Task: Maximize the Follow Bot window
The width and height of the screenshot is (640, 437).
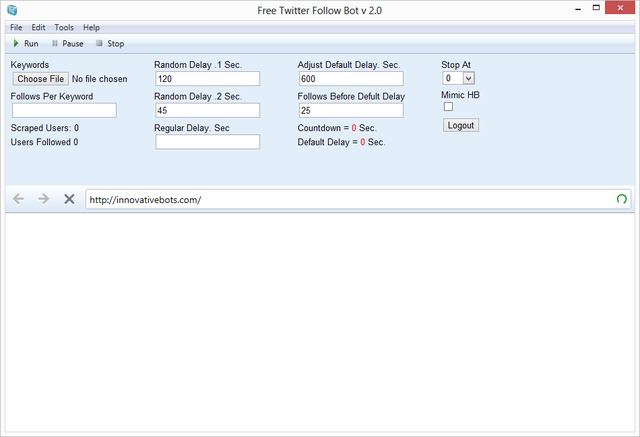Action: point(596,8)
